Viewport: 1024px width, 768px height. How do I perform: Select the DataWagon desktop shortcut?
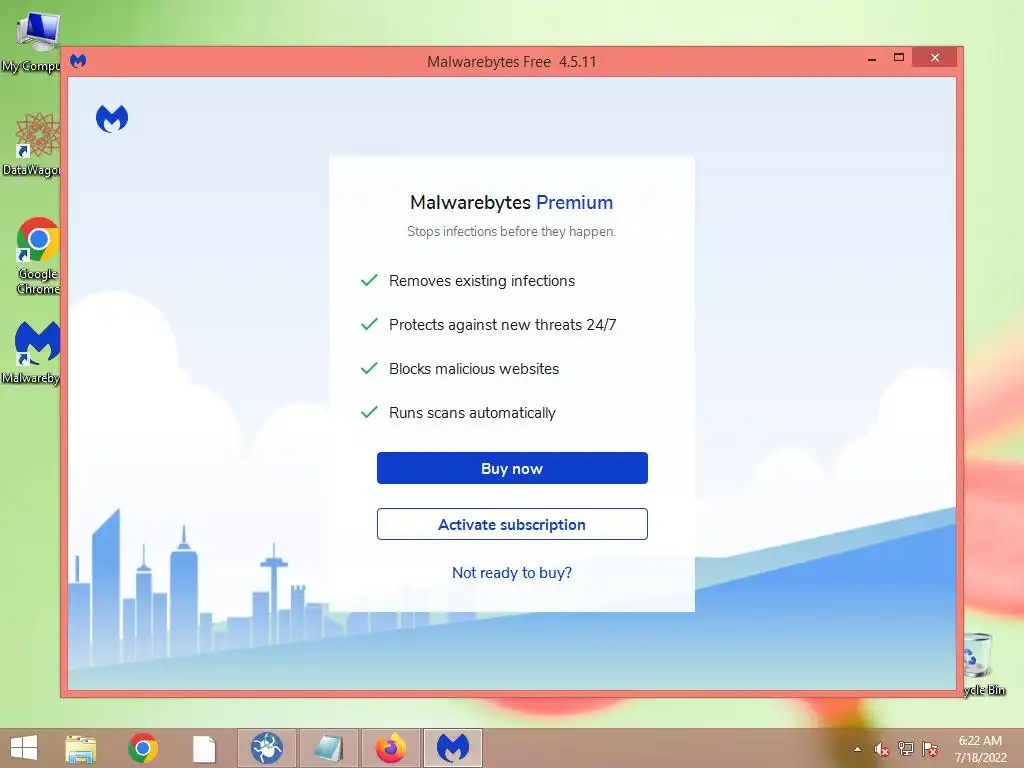tap(31, 144)
